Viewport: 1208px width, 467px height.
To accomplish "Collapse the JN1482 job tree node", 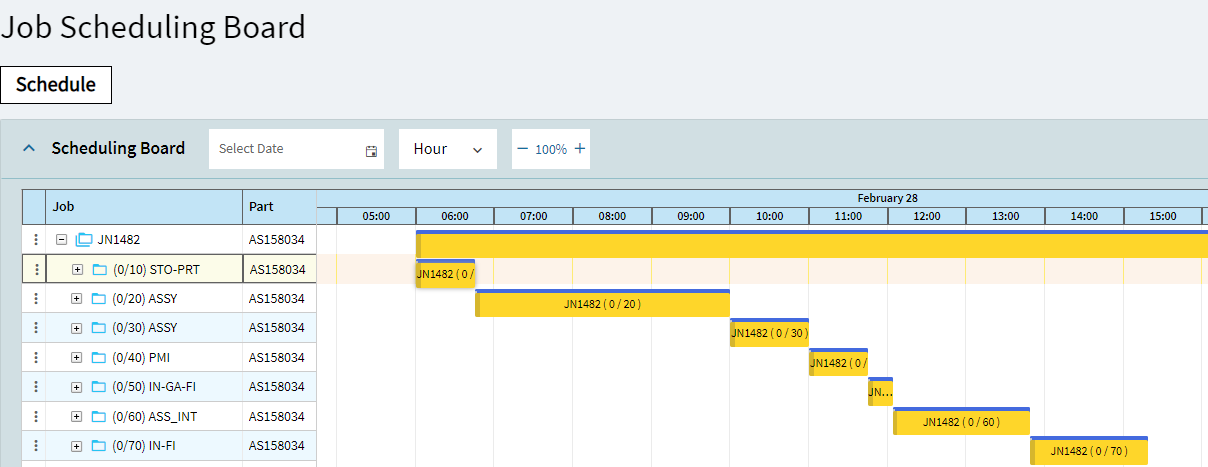I will 62,240.
